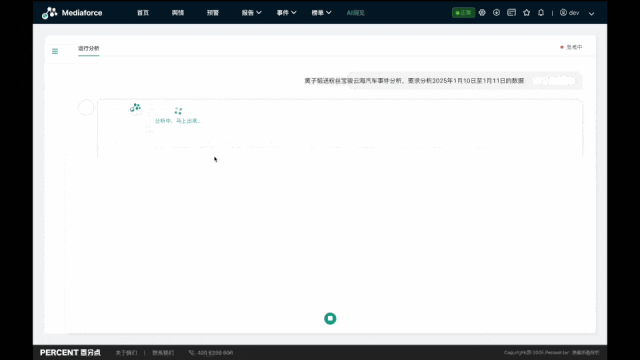Click the Copyright footer text
The height and width of the screenshot is (360, 640).
click(551, 353)
